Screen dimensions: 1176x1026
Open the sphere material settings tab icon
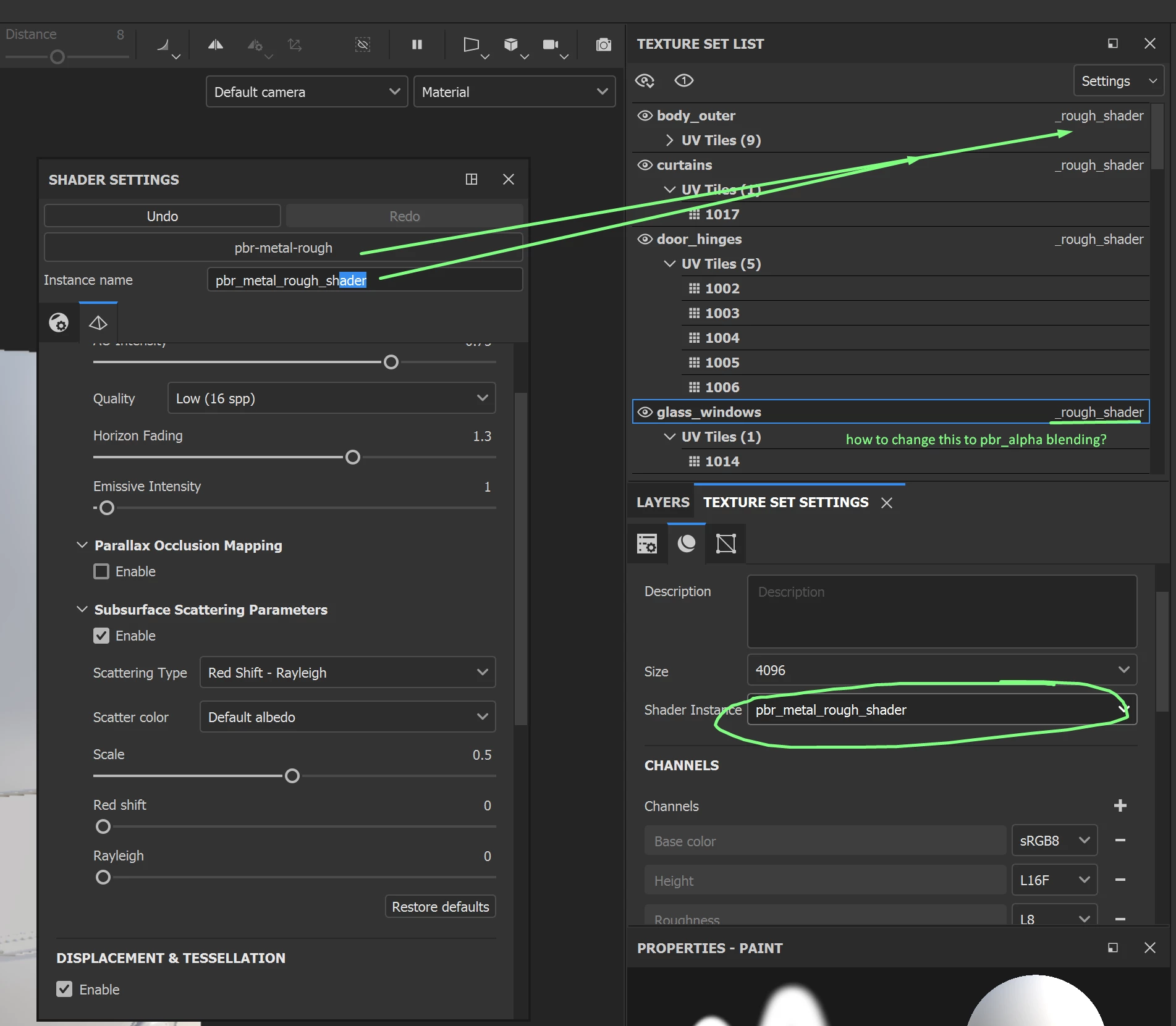pyautogui.click(x=687, y=544)
